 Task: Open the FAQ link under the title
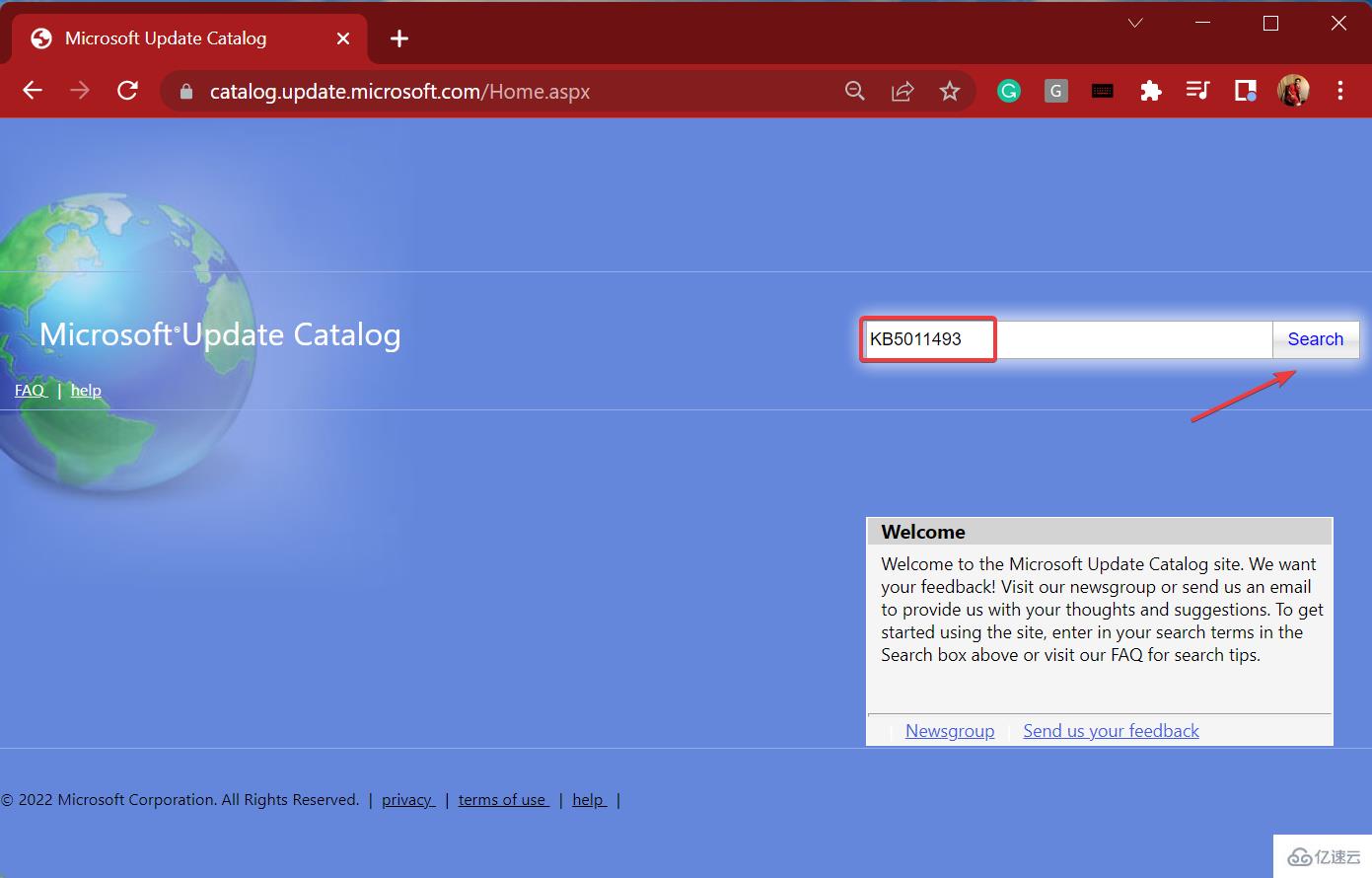coord(31,391)
